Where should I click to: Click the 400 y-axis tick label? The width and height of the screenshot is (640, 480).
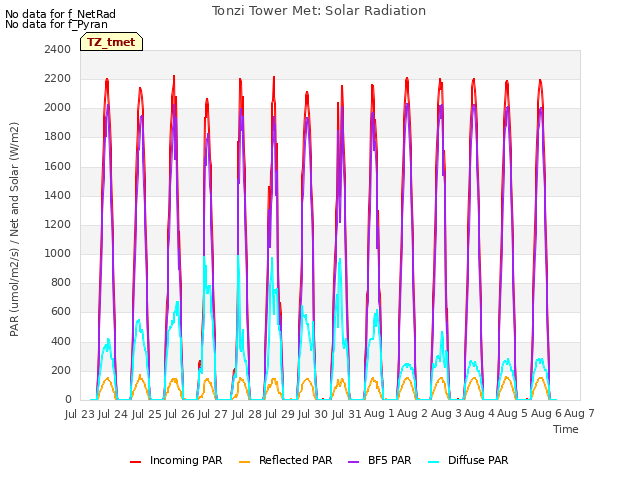[x=61, y=341]
